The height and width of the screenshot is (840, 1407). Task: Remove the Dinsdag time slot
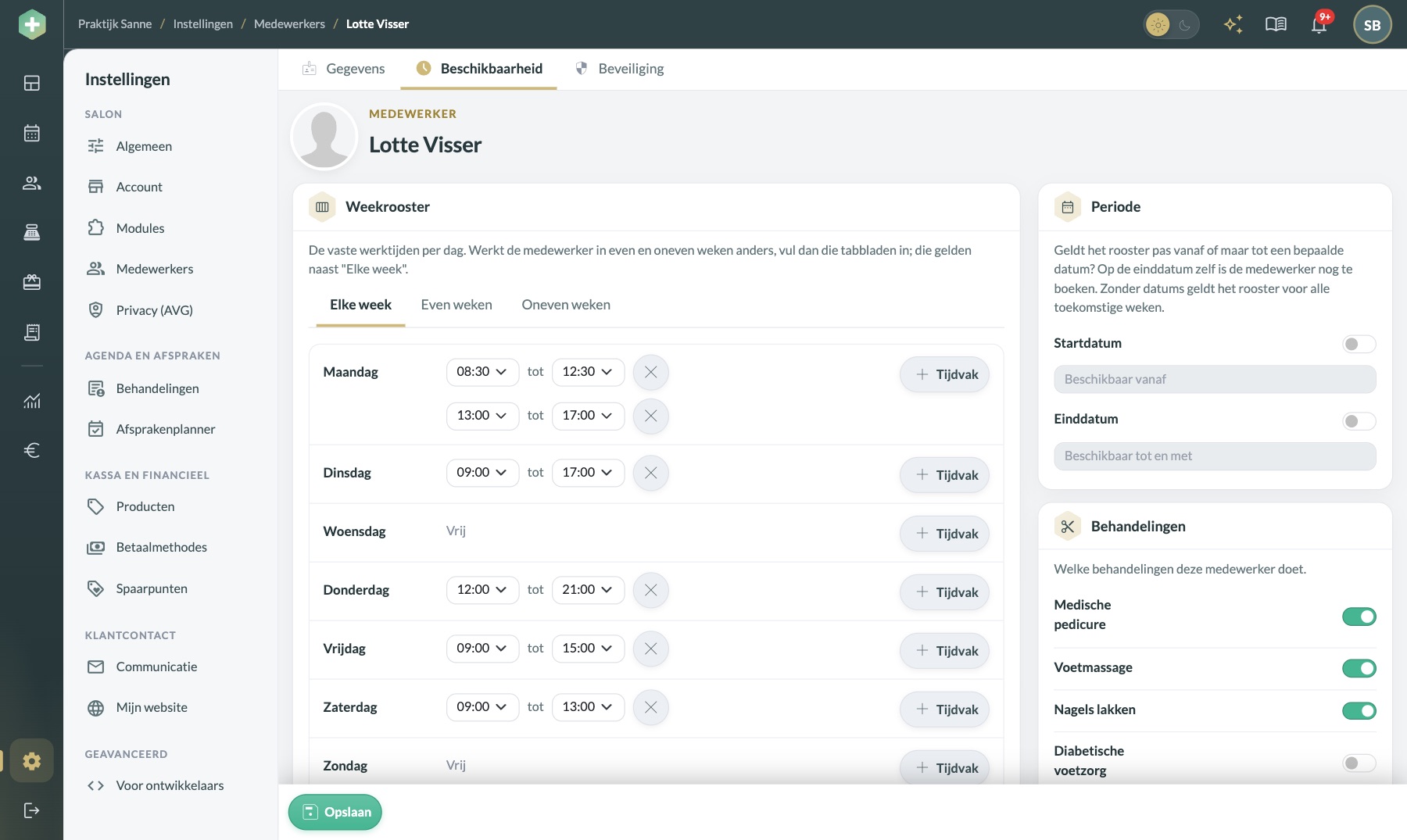pyautogui.click(x=650, y=473)
